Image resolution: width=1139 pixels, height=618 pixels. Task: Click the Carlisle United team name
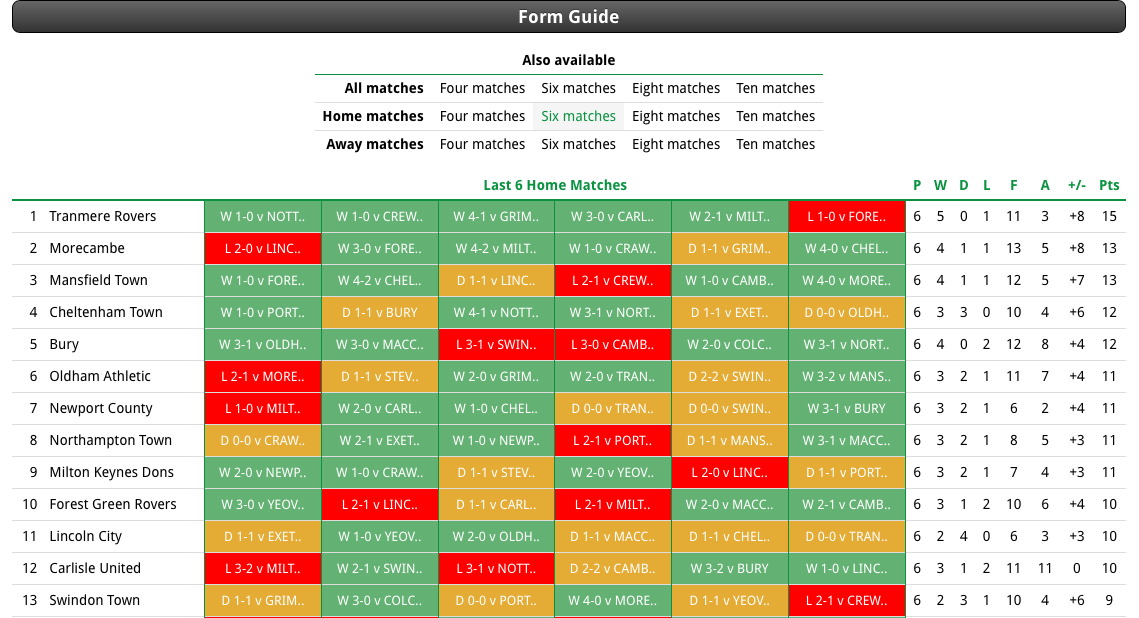(x=95, y=568)
